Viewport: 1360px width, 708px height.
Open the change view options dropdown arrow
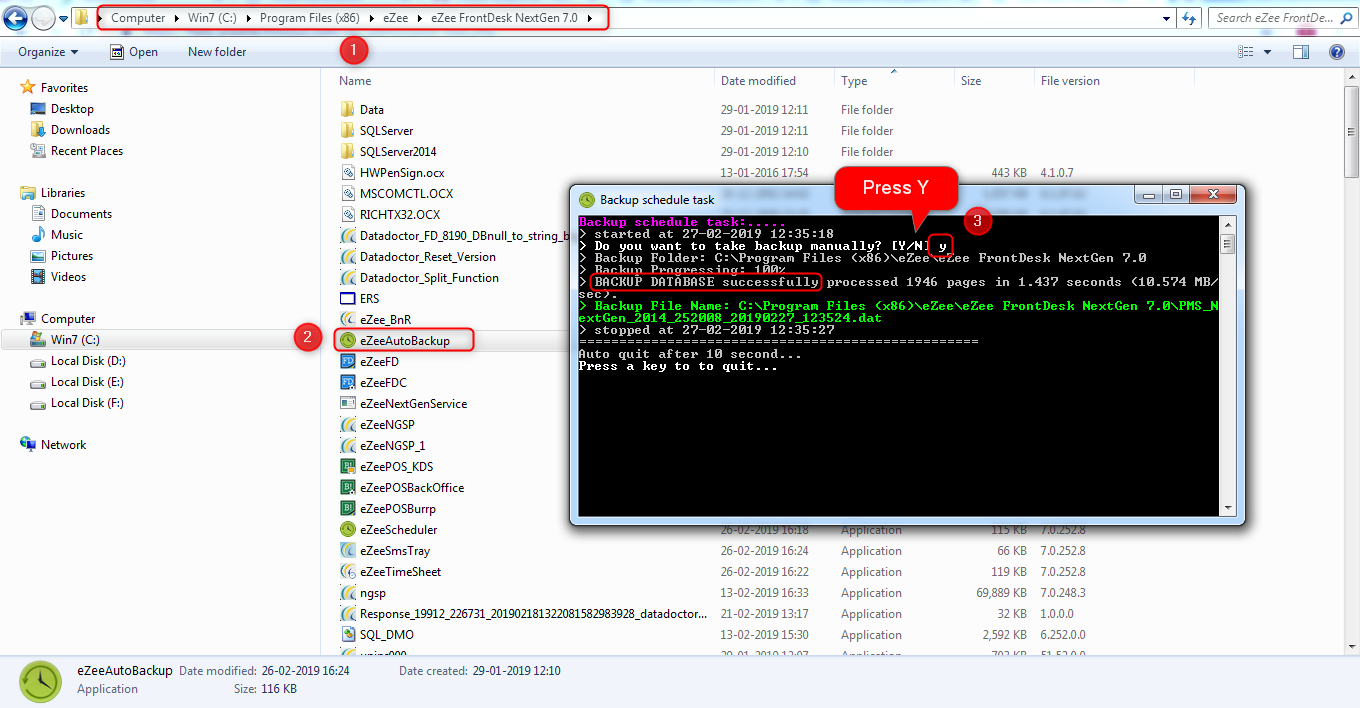[1268, 52]
